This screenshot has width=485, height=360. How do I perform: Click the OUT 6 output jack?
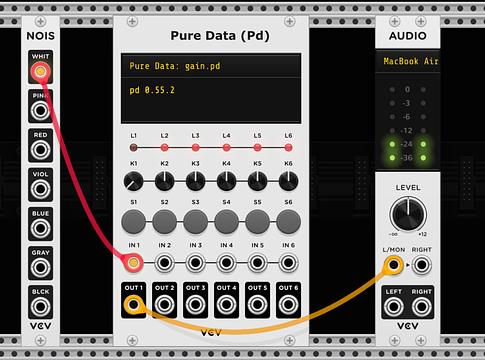pyautogui.click(x=288, y=305)
